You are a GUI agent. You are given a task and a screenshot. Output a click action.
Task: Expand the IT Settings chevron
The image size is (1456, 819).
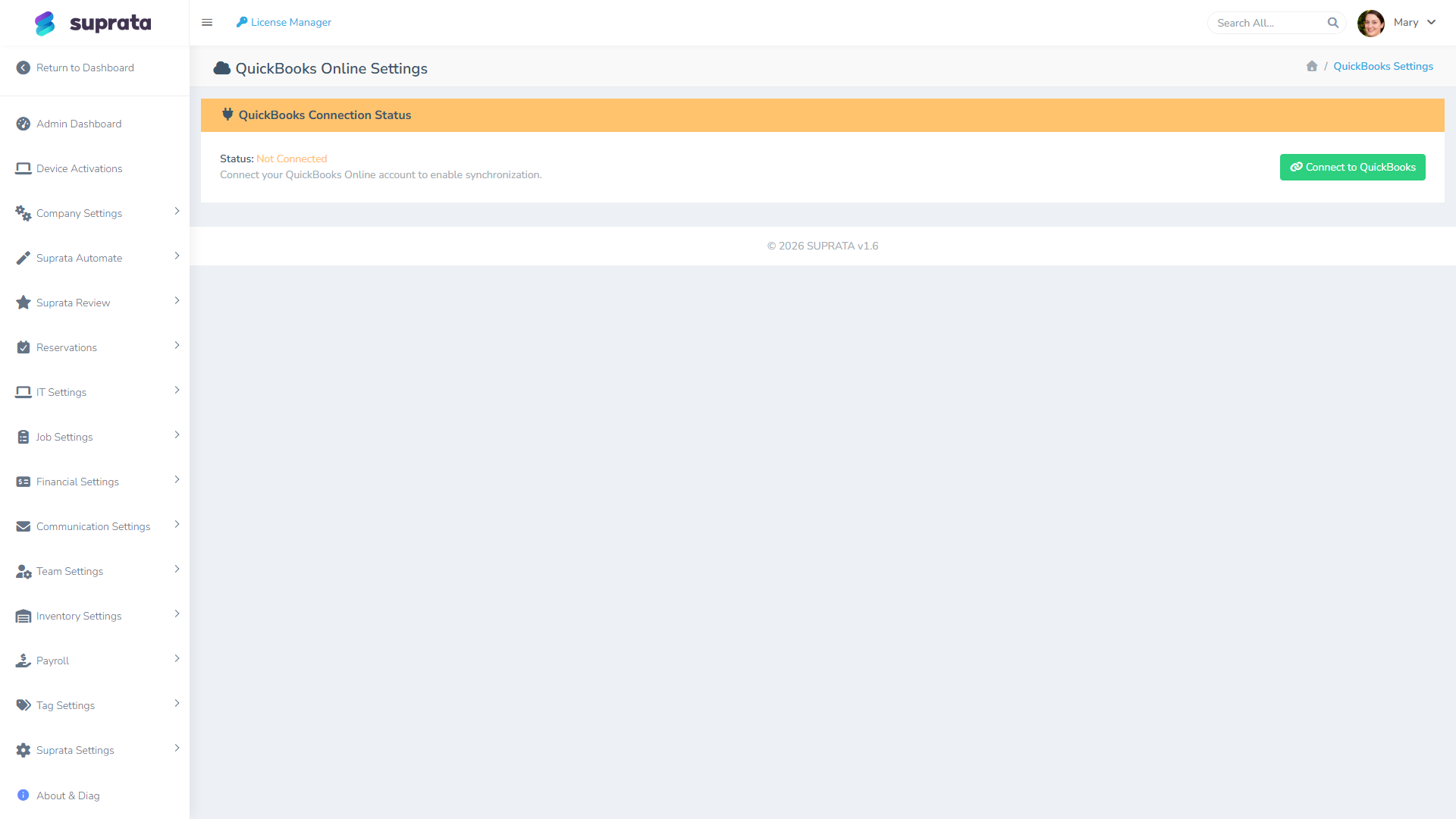177,390
